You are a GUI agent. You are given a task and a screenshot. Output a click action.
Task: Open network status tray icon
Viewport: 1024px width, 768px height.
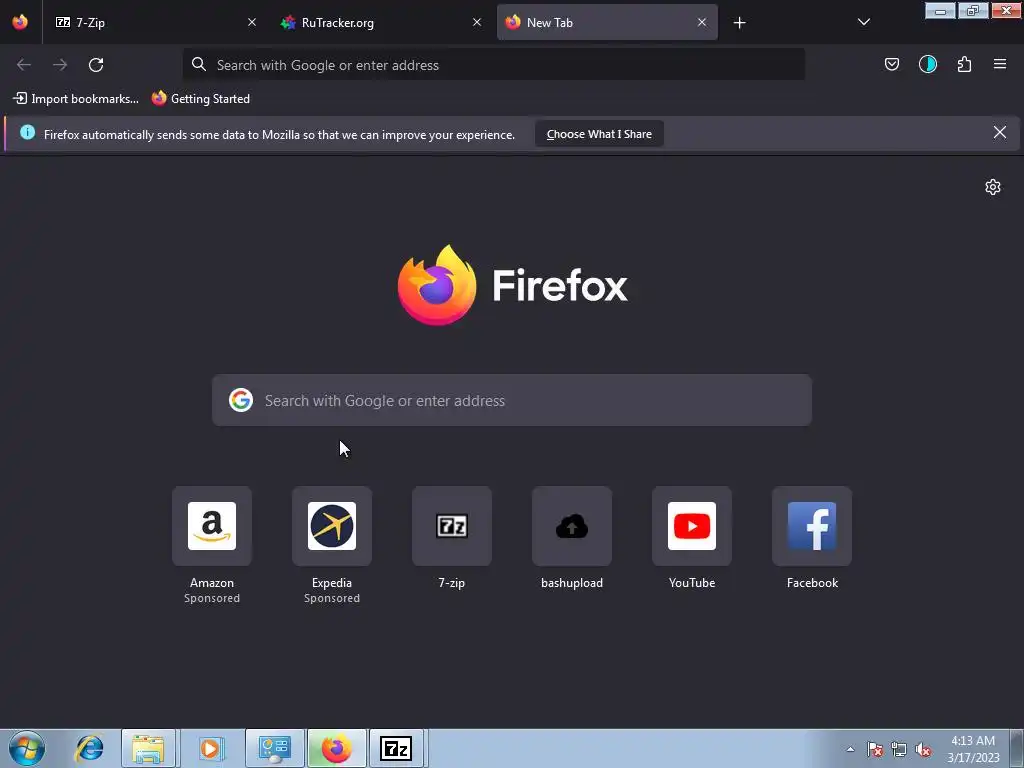coord(899,749)
